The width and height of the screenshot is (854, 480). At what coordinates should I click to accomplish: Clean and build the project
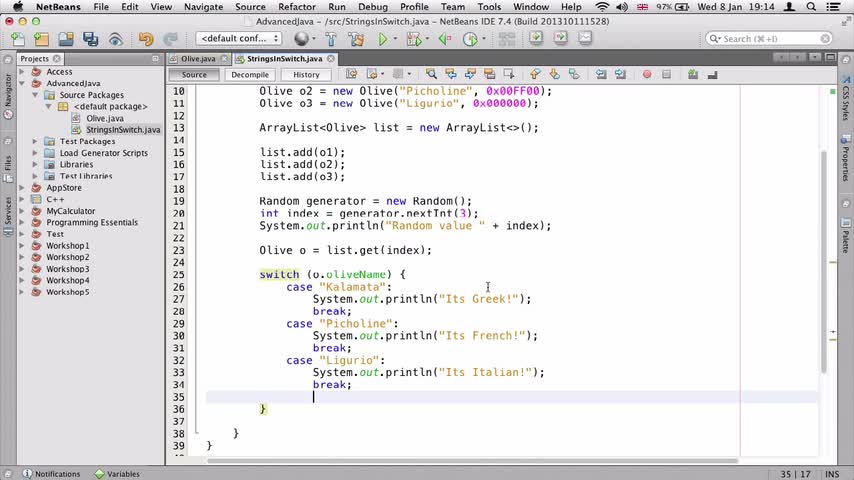tap(356, 39)
